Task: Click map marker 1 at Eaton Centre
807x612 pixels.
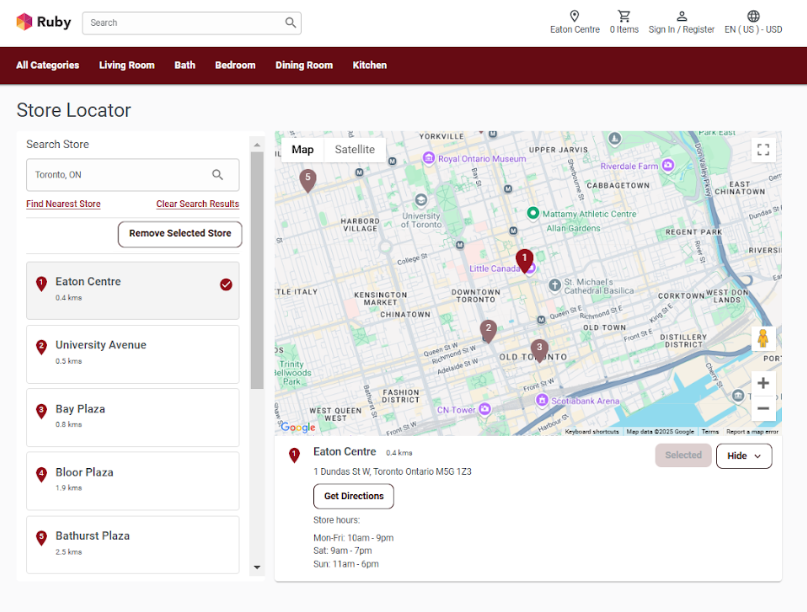Action: 524,261
